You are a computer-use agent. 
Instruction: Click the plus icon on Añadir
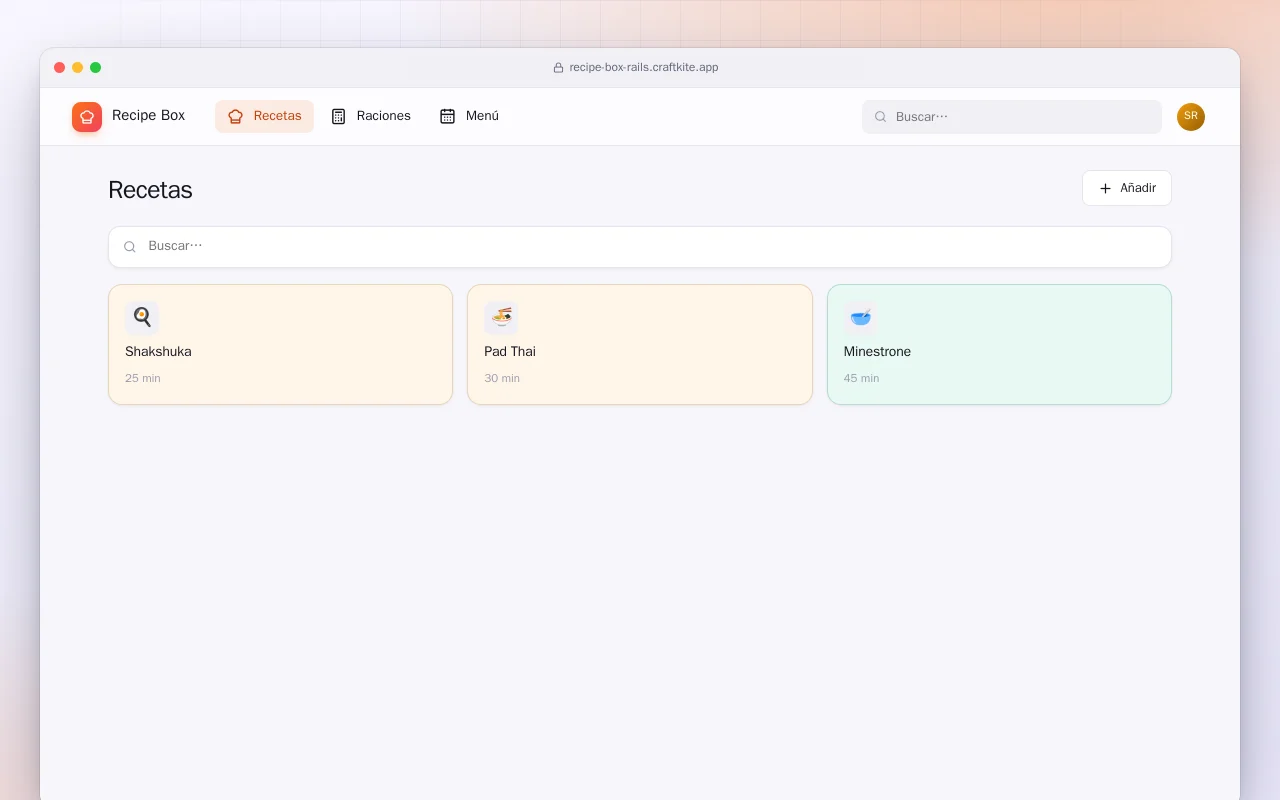(x=1105, y=188)
